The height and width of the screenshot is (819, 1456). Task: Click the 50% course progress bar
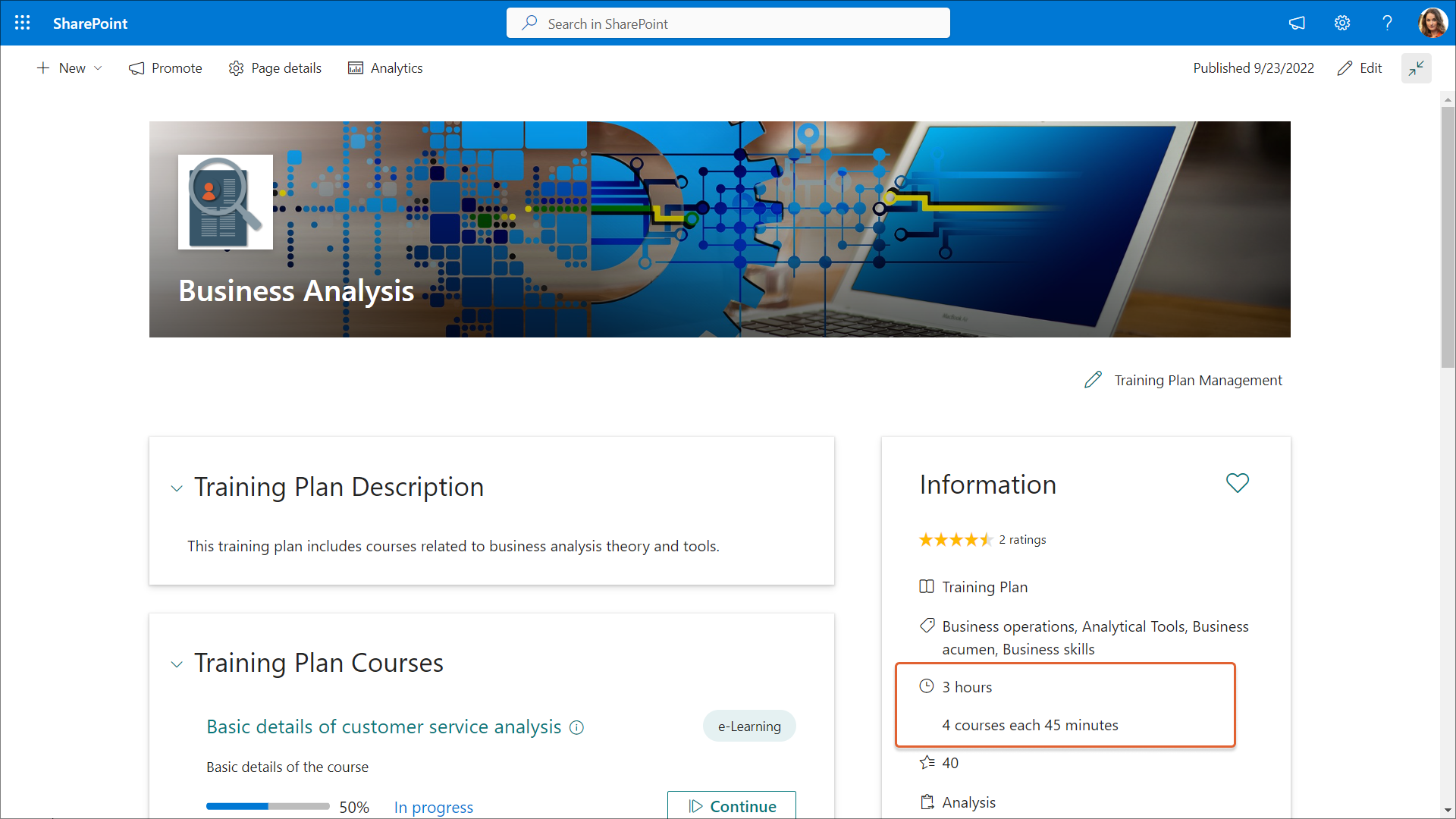tap(268, 807)
